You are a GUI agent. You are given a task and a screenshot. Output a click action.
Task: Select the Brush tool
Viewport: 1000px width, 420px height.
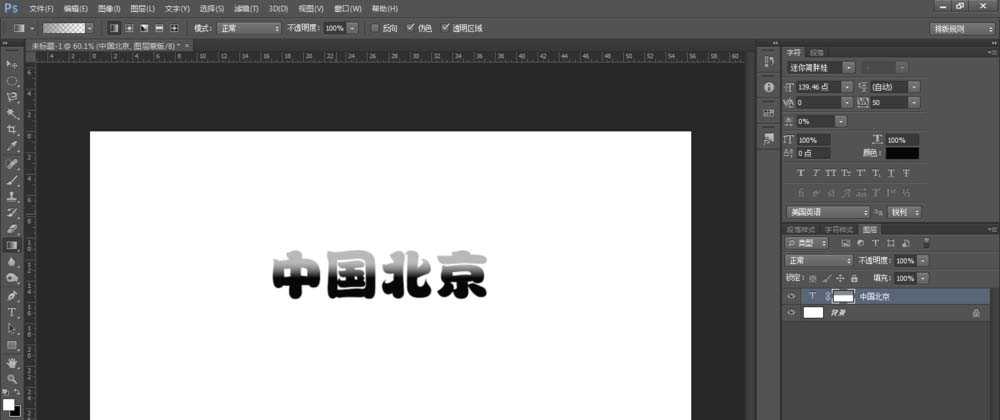[11, 180]
